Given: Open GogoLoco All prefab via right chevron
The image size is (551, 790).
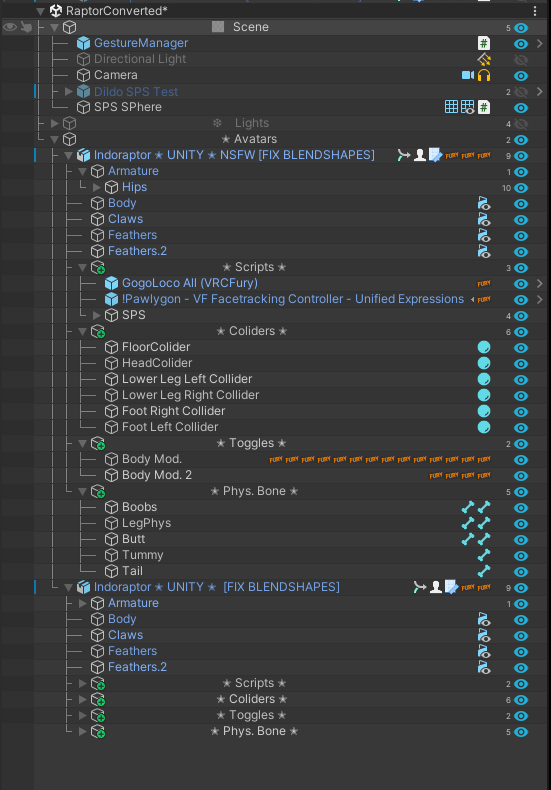Looking at the screenshot, I should (539, 284).
